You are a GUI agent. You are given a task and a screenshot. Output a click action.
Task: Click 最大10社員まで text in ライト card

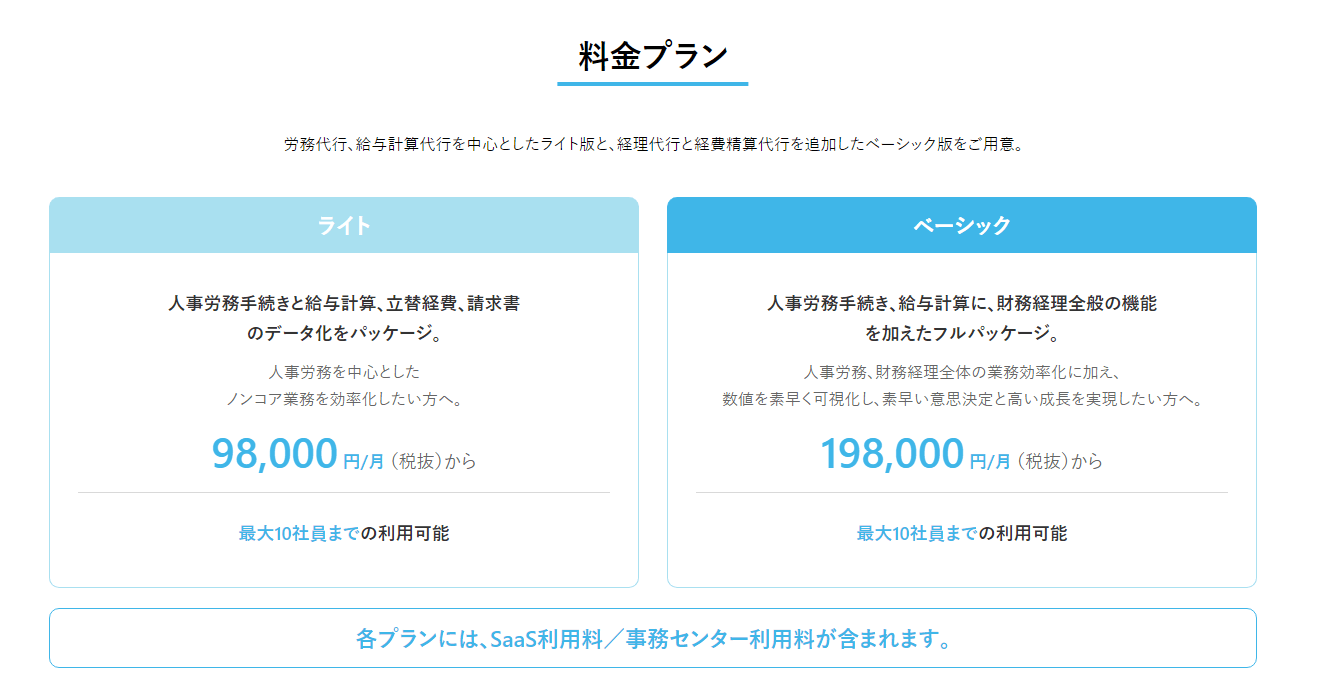[299, 533]
